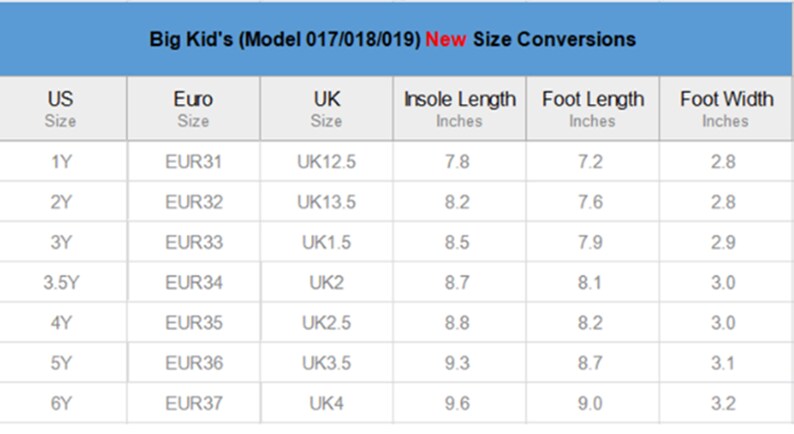Click the UK12.5 cell

coord(327,162)
